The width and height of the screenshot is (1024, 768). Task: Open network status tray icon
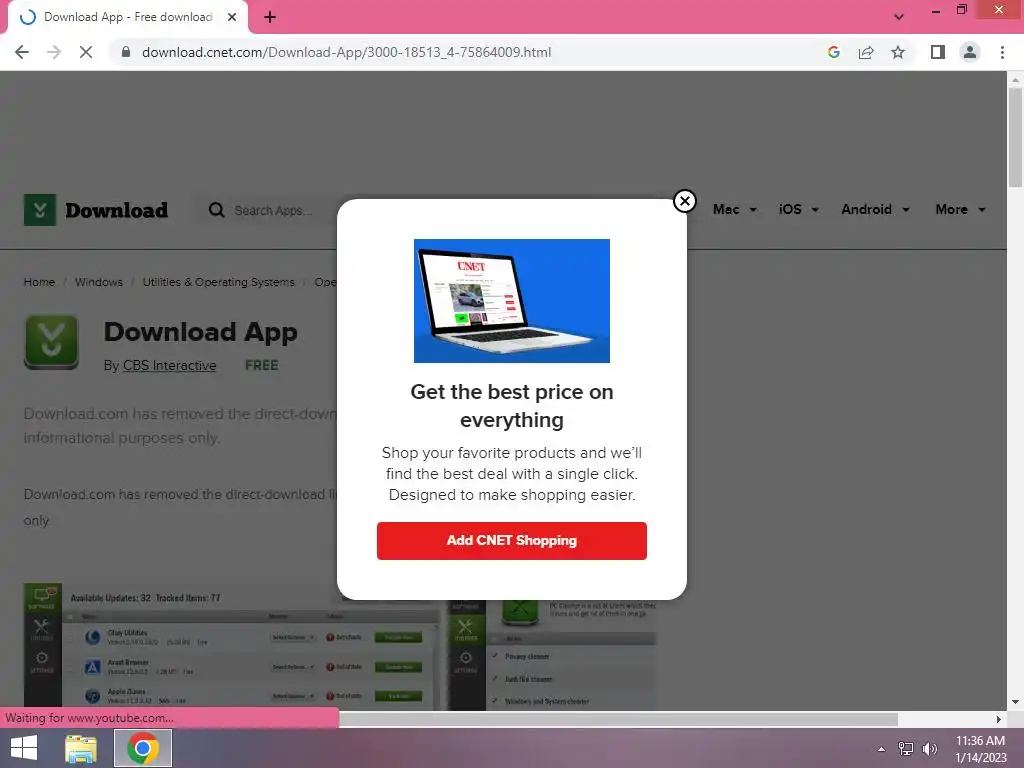[906, 749]
